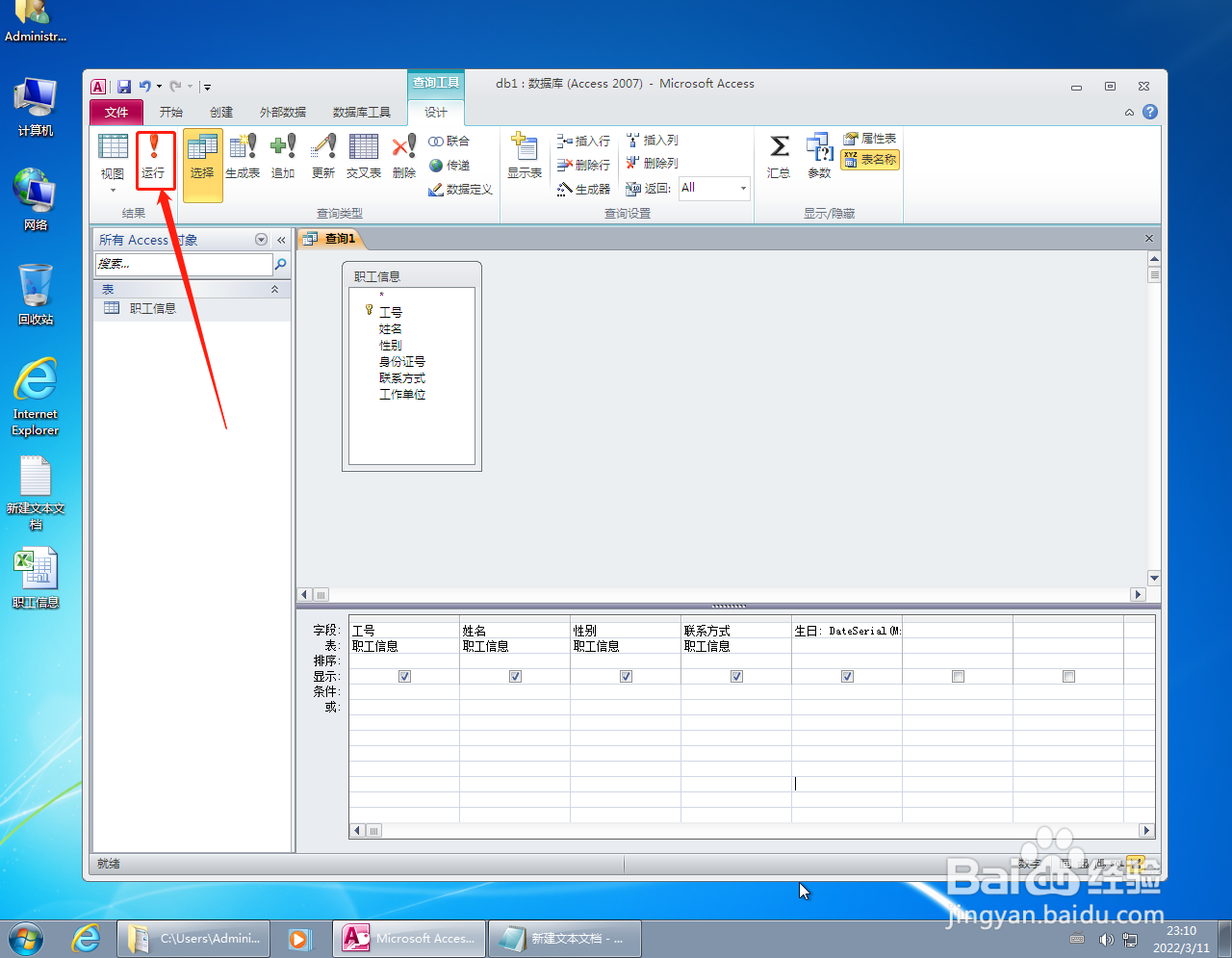This screenshot has width=1232, height=958.
Task: Click 插入列 to insert a column
Action: 653,140
